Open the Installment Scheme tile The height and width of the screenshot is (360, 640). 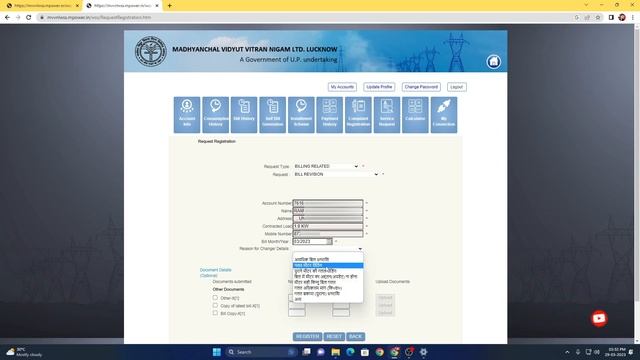pyautogui.click(x=301, y=115)
